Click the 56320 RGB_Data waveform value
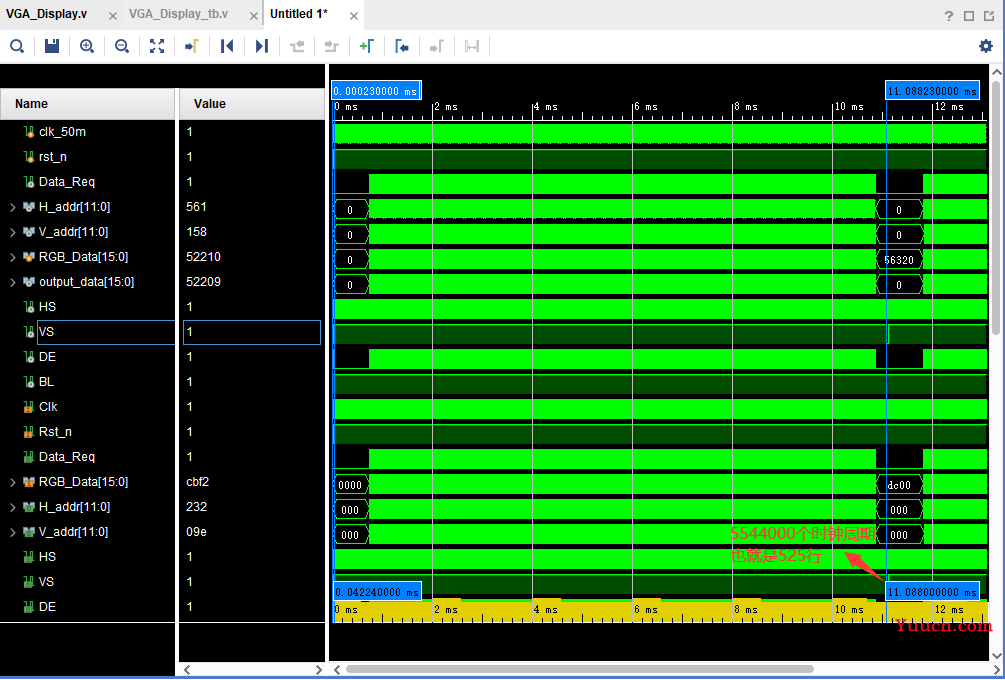The image size is (1005, 680). pos(899,260)
